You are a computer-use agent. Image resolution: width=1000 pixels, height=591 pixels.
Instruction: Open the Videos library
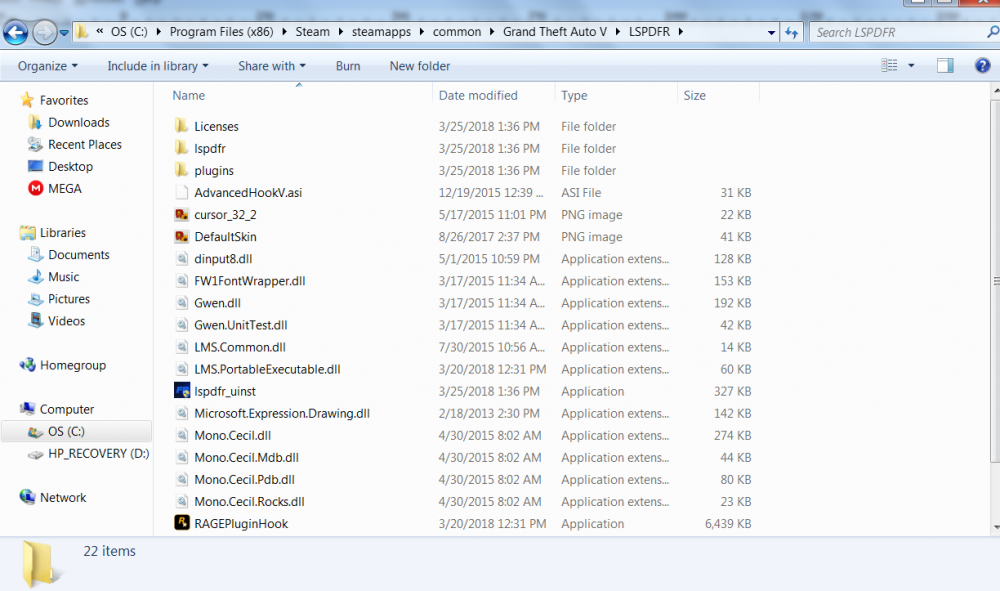pos(66,321)
